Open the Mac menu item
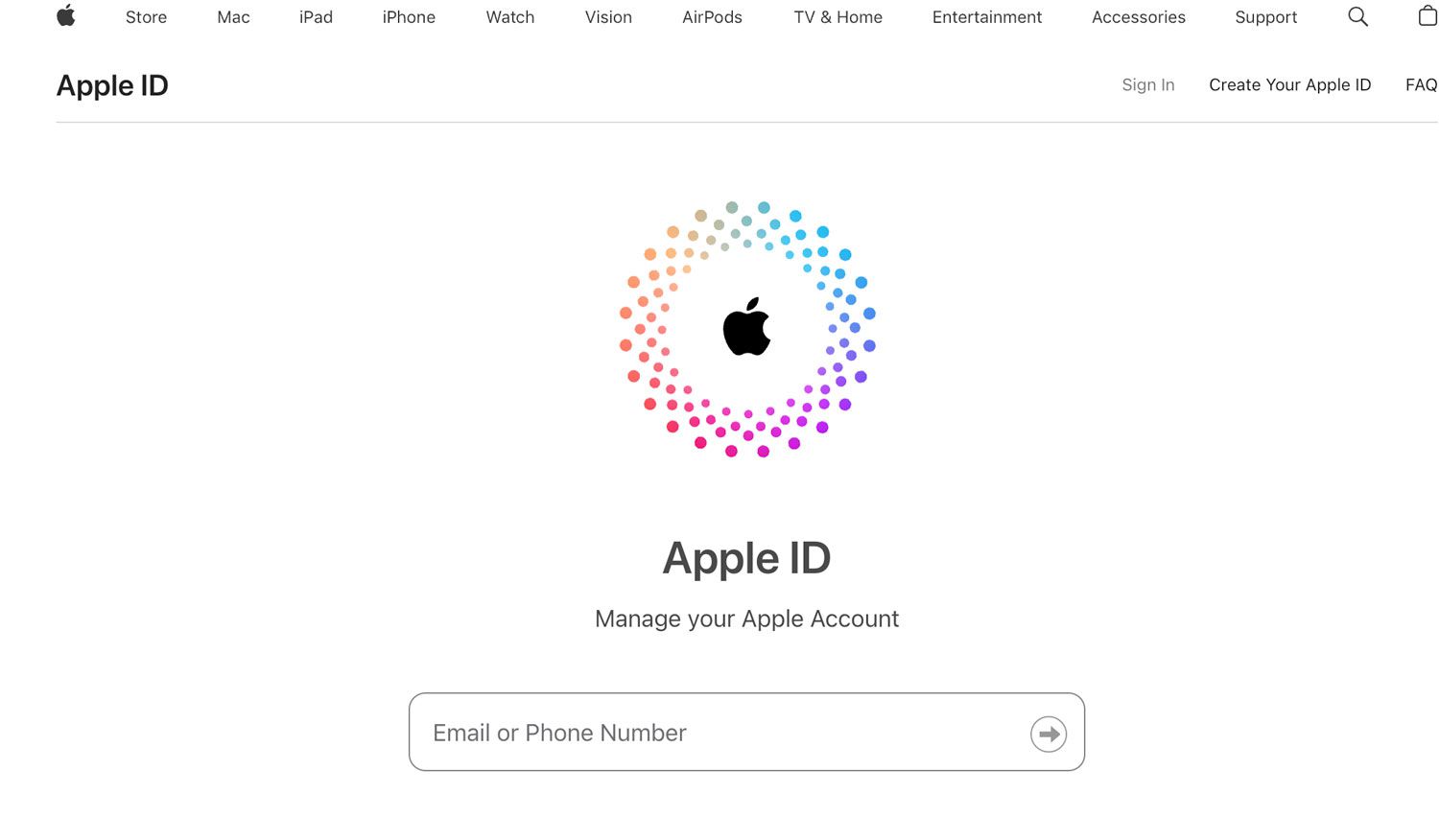Image resolution: width=1439 pixels, height=840 pixels. [x=233, y=17]
